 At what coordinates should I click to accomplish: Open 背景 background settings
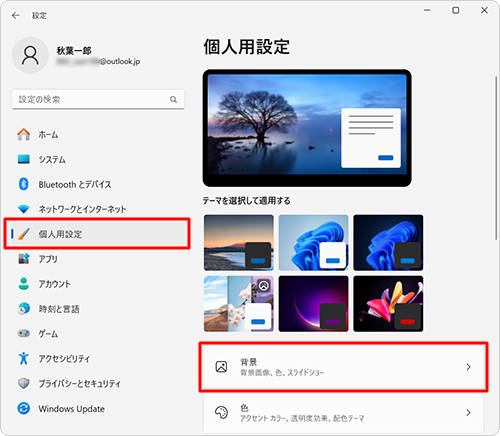click(343, 367)
